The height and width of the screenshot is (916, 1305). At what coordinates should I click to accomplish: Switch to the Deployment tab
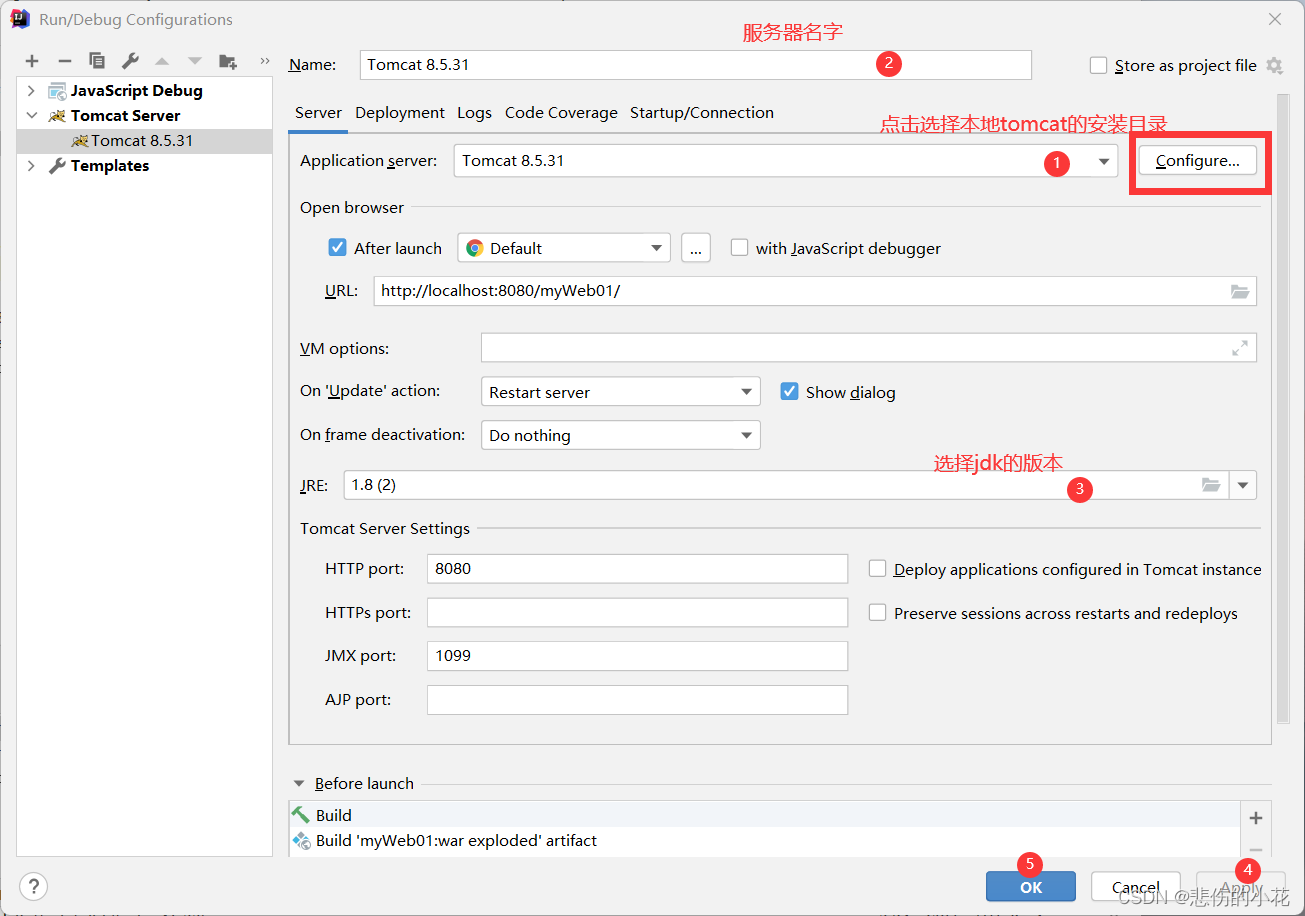(399, 113)
